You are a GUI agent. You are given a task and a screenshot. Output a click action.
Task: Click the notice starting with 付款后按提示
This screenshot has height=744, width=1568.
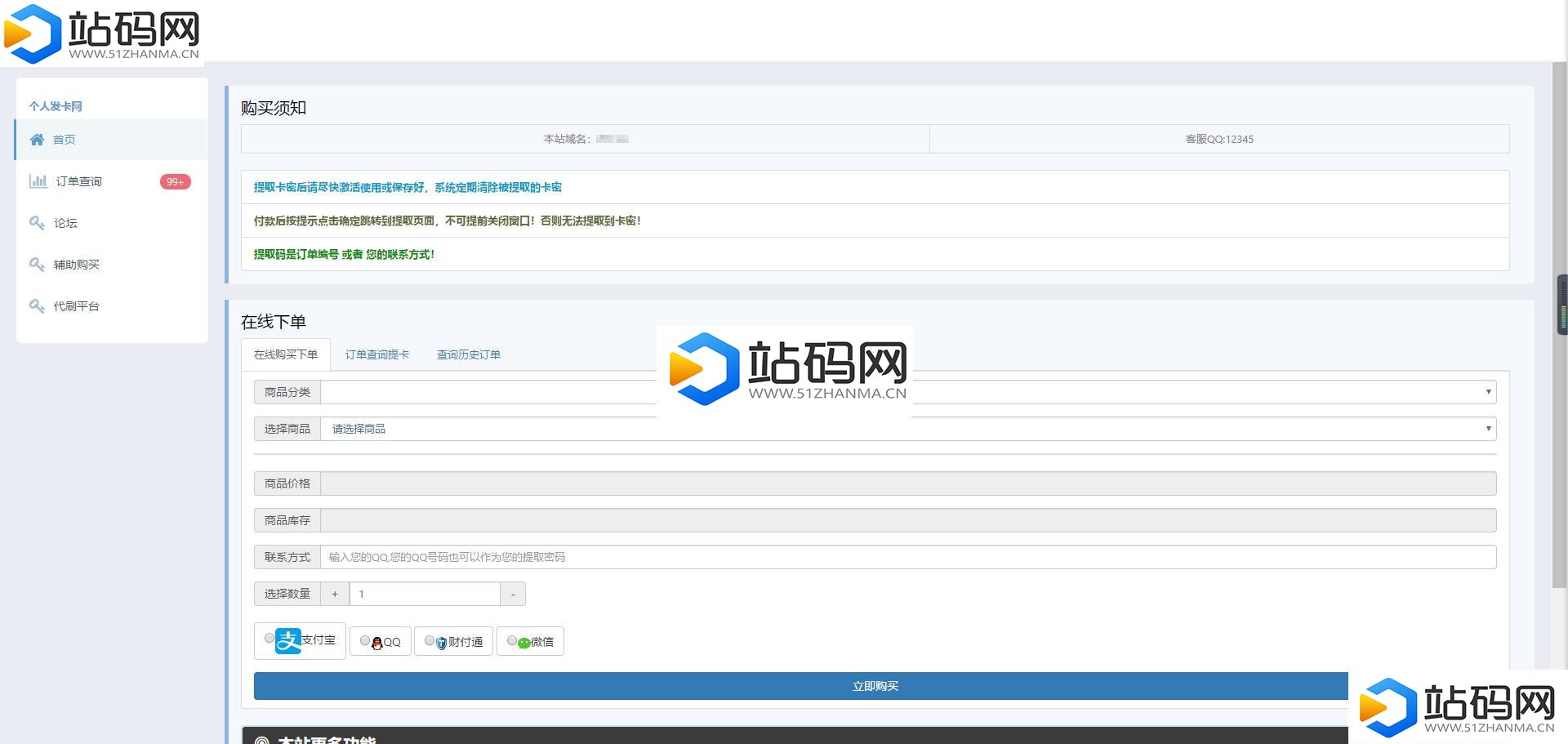447,221
